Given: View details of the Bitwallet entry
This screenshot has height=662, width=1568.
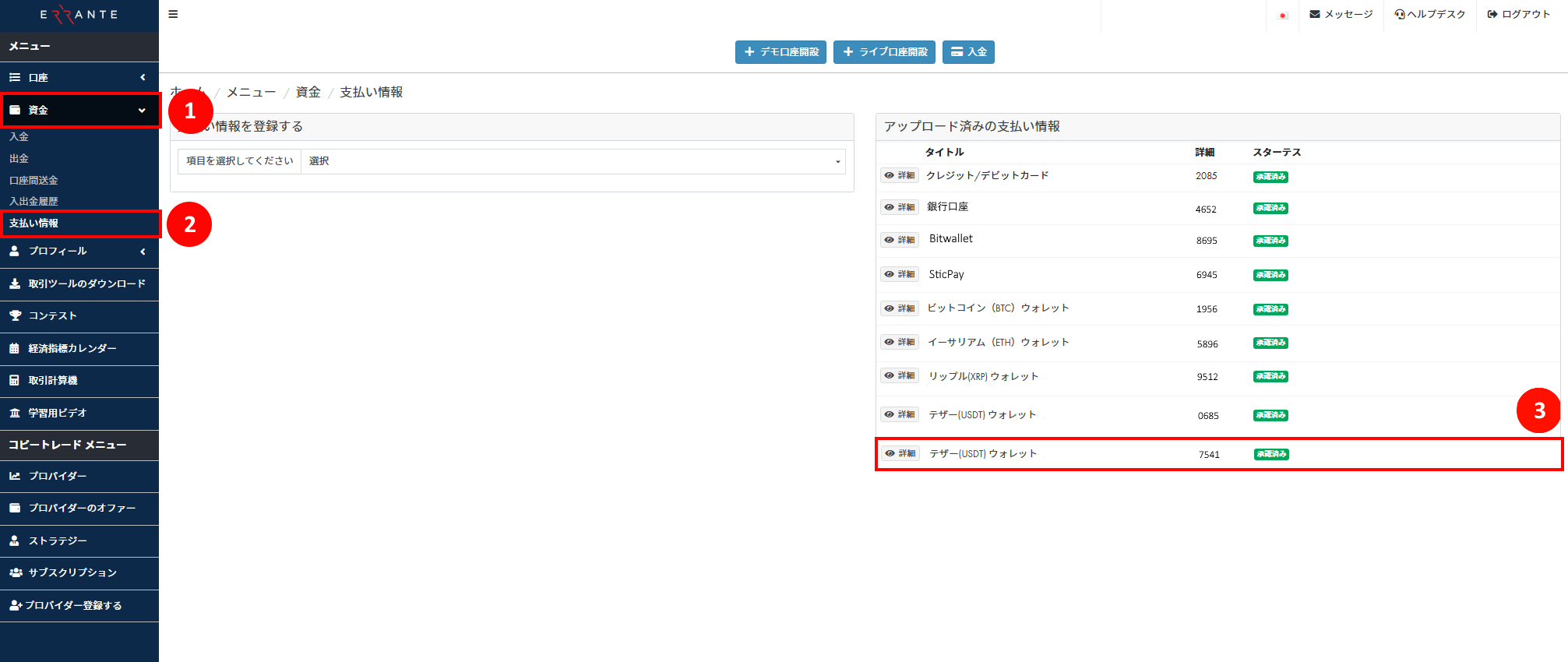Looking at the screenshot, I should pyautogui.click(x=899, y=240).
